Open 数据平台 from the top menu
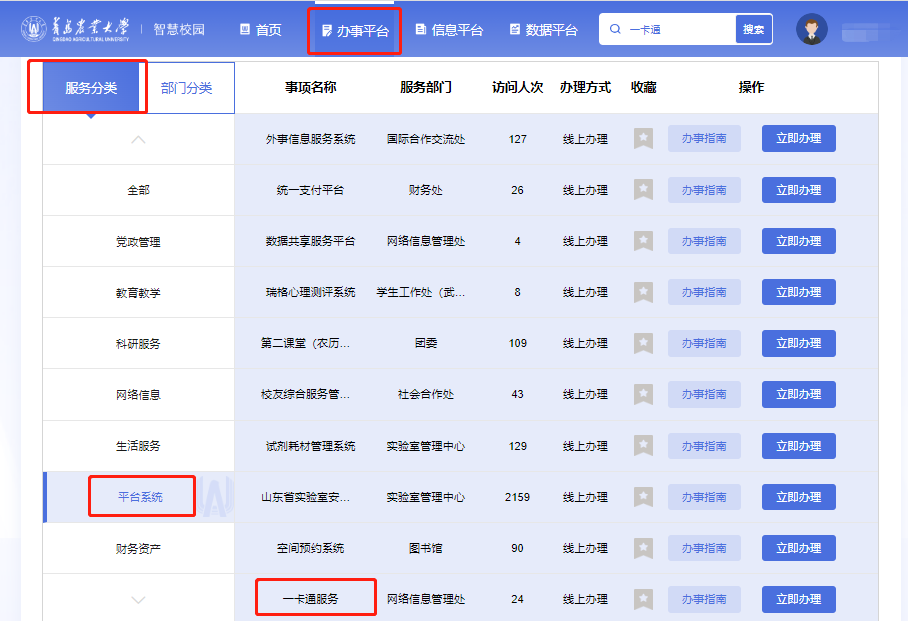The image size is (908, 621). coord(543,30)
